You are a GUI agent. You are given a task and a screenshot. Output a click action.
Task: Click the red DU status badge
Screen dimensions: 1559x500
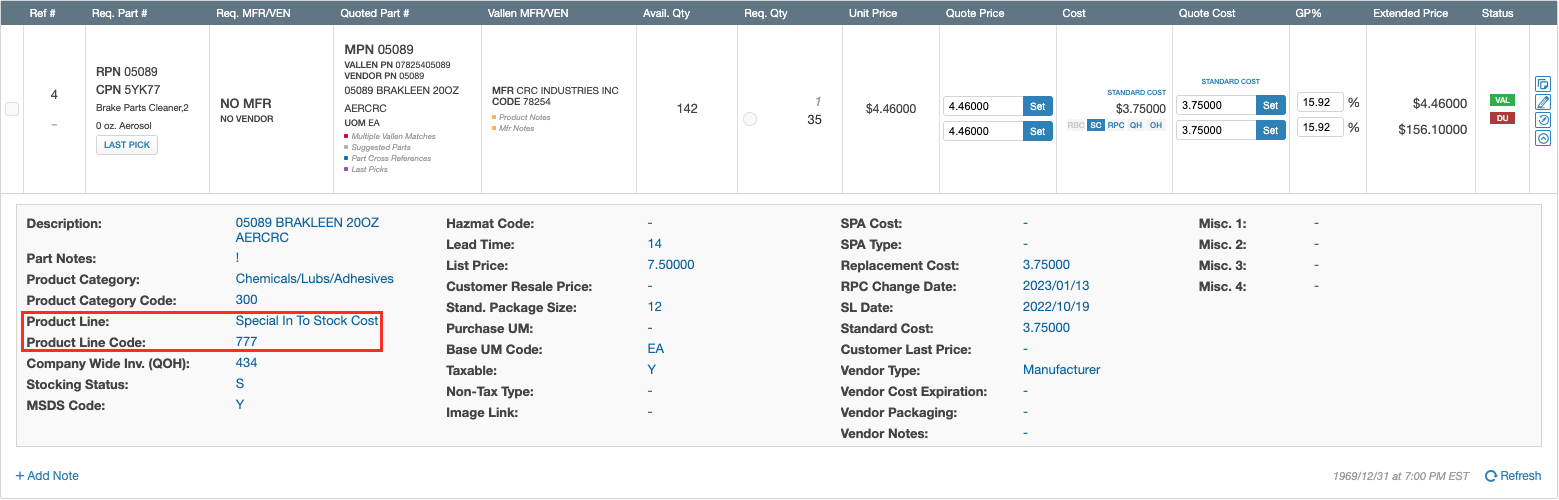(1501, 118)
